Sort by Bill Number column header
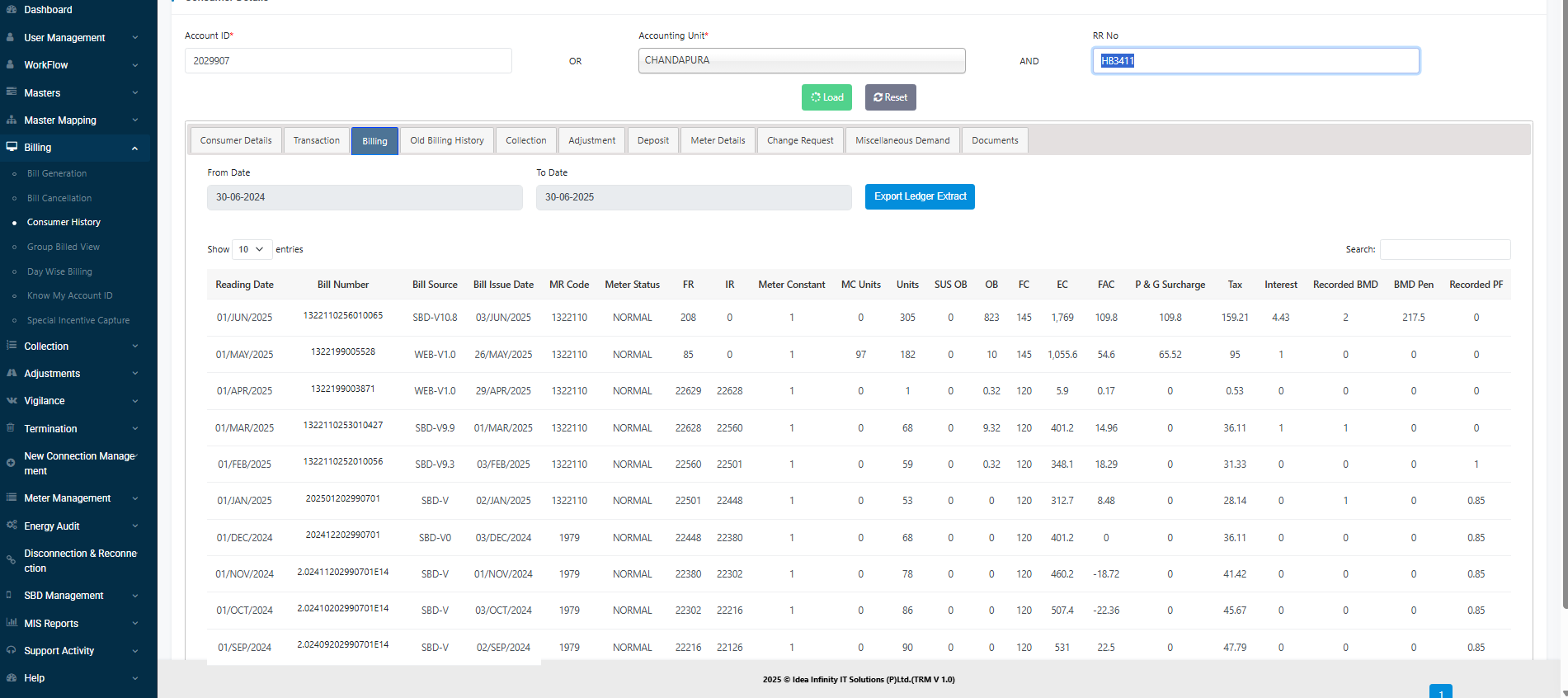This screenshot has width=1568, height=698. [x=343, y=285]
